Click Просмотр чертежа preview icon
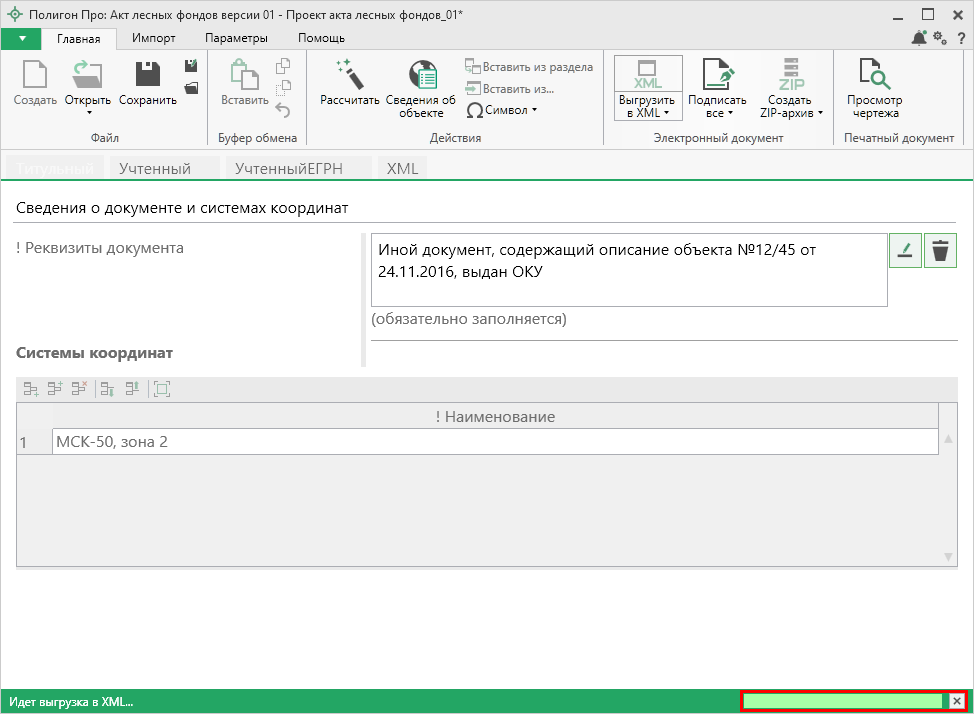This screenshot has height=714, width=974. click(874, 74)
